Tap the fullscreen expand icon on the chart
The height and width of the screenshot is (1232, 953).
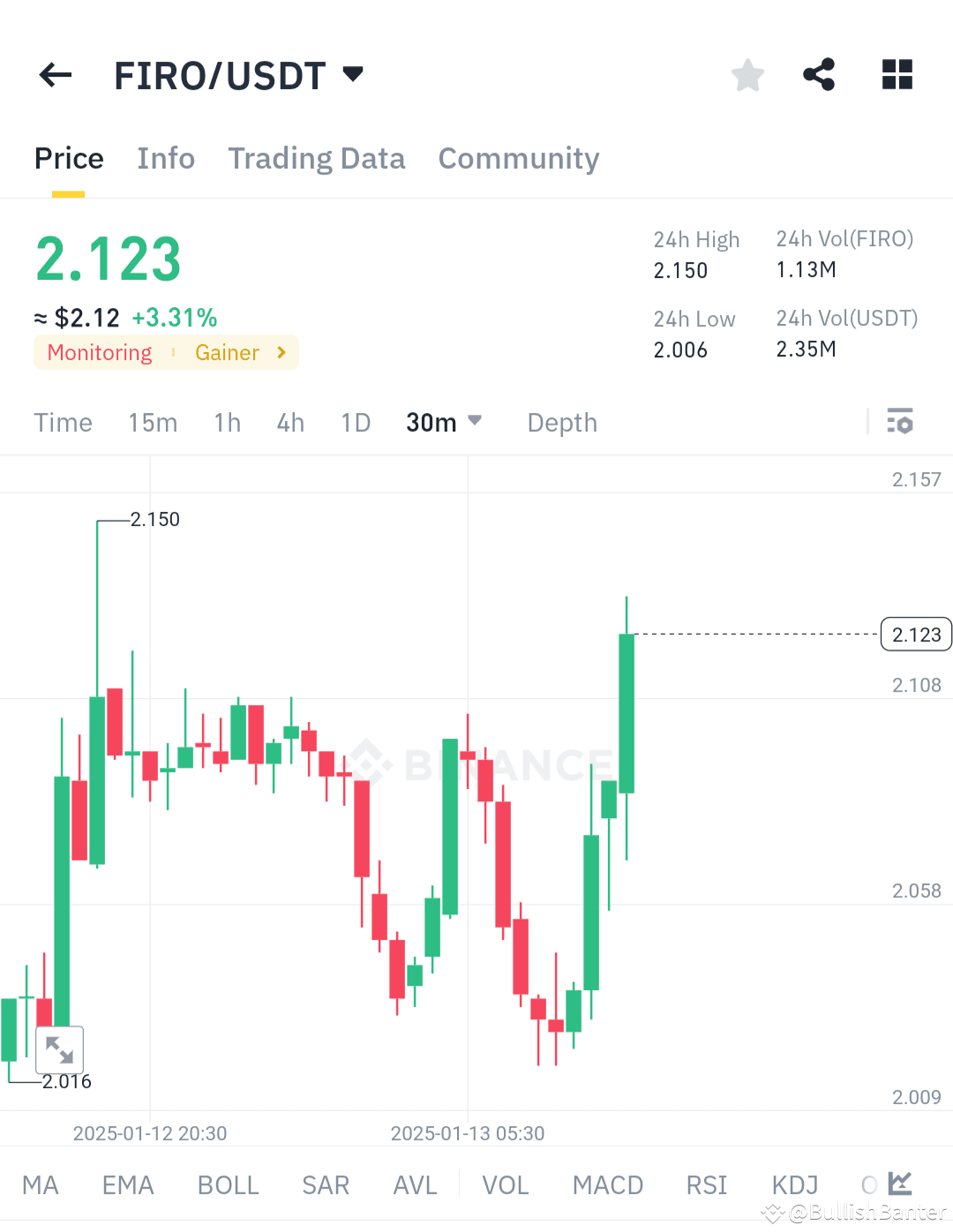[59, 1049]
